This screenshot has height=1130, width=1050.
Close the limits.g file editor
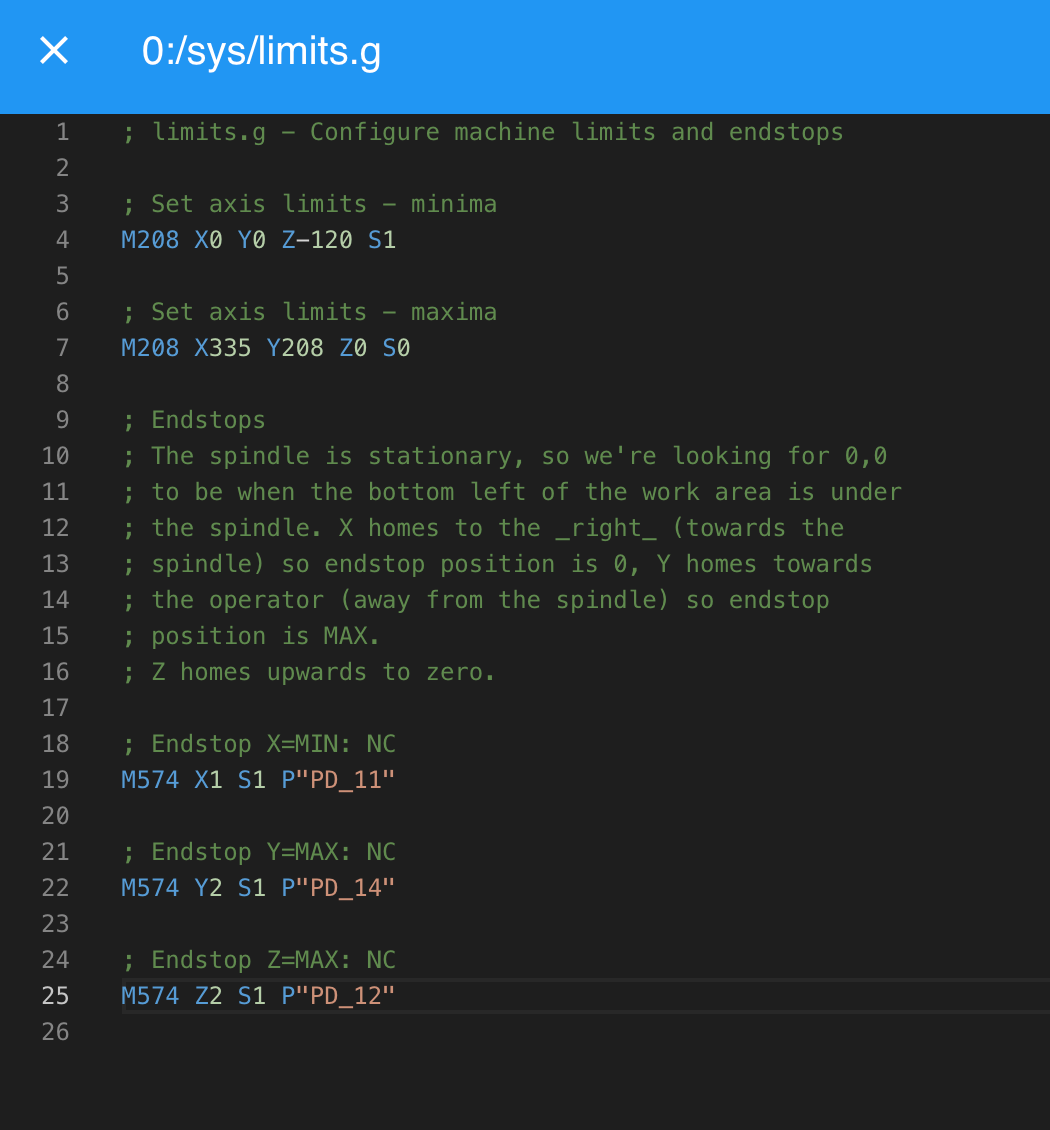coord(54,51)
